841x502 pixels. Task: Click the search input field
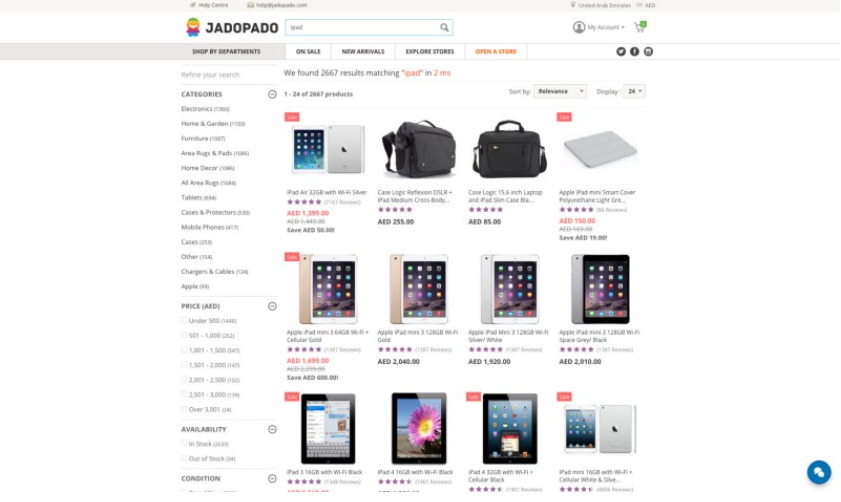pyautogui.click(x=363, y=27)
